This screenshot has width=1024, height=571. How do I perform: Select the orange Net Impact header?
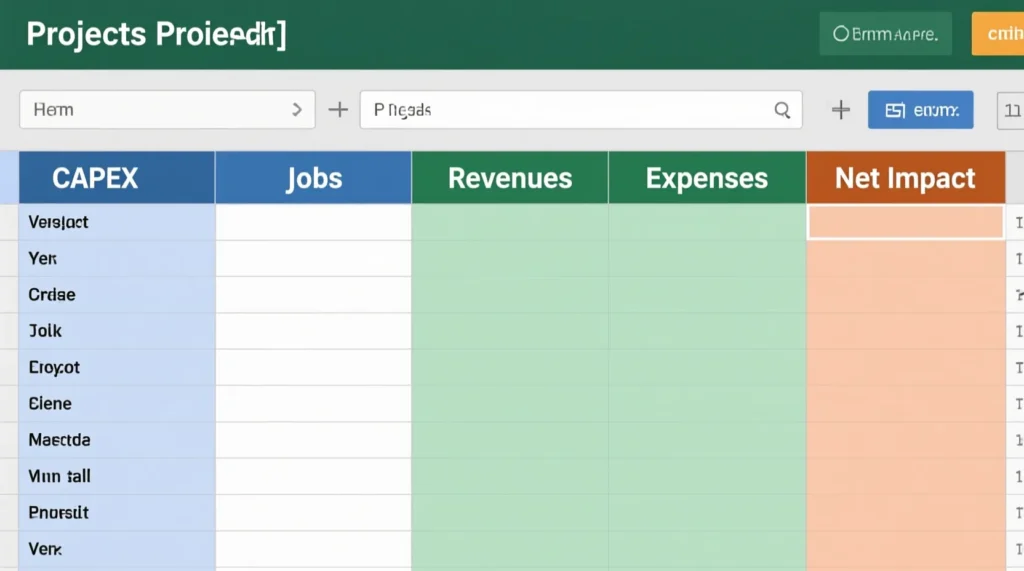coord(905,178)
